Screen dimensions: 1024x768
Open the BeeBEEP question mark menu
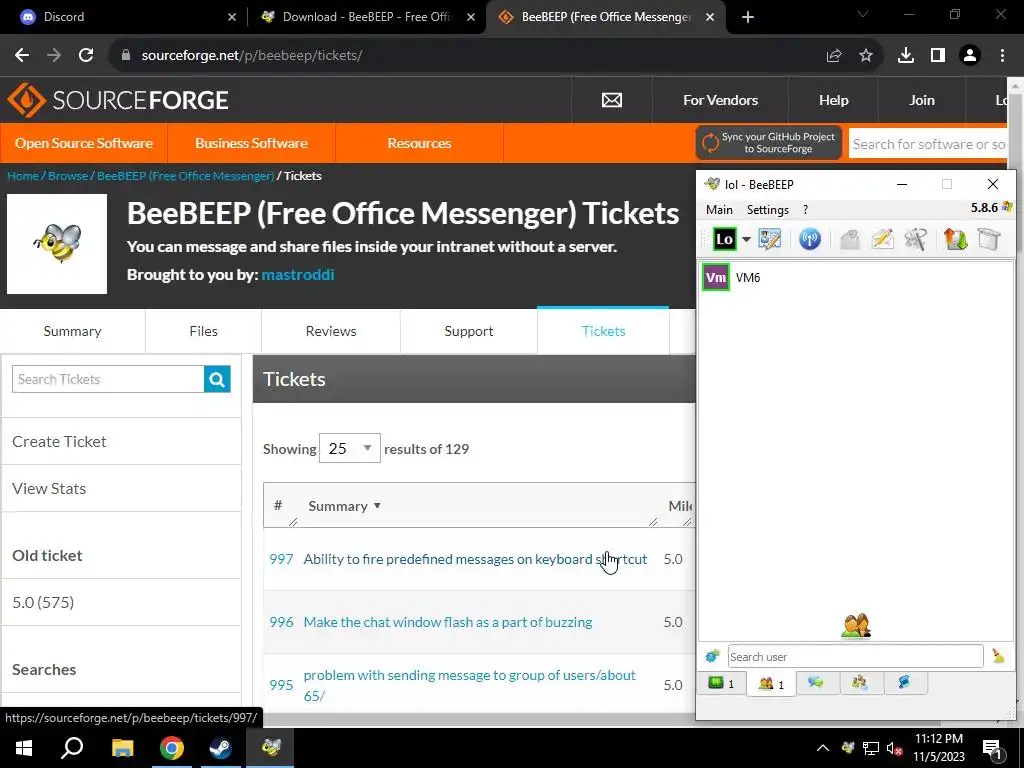point(805,210)
